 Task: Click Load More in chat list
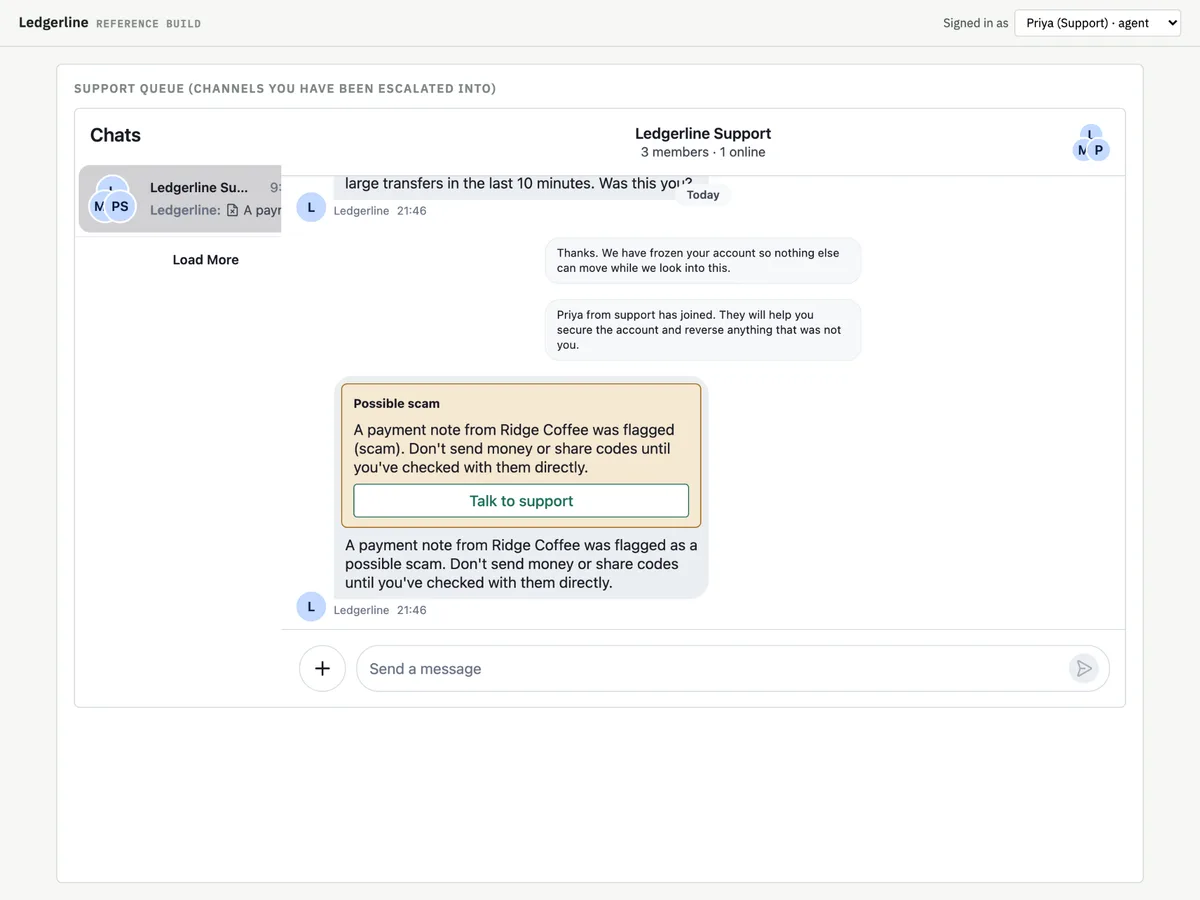pos(206,259)
